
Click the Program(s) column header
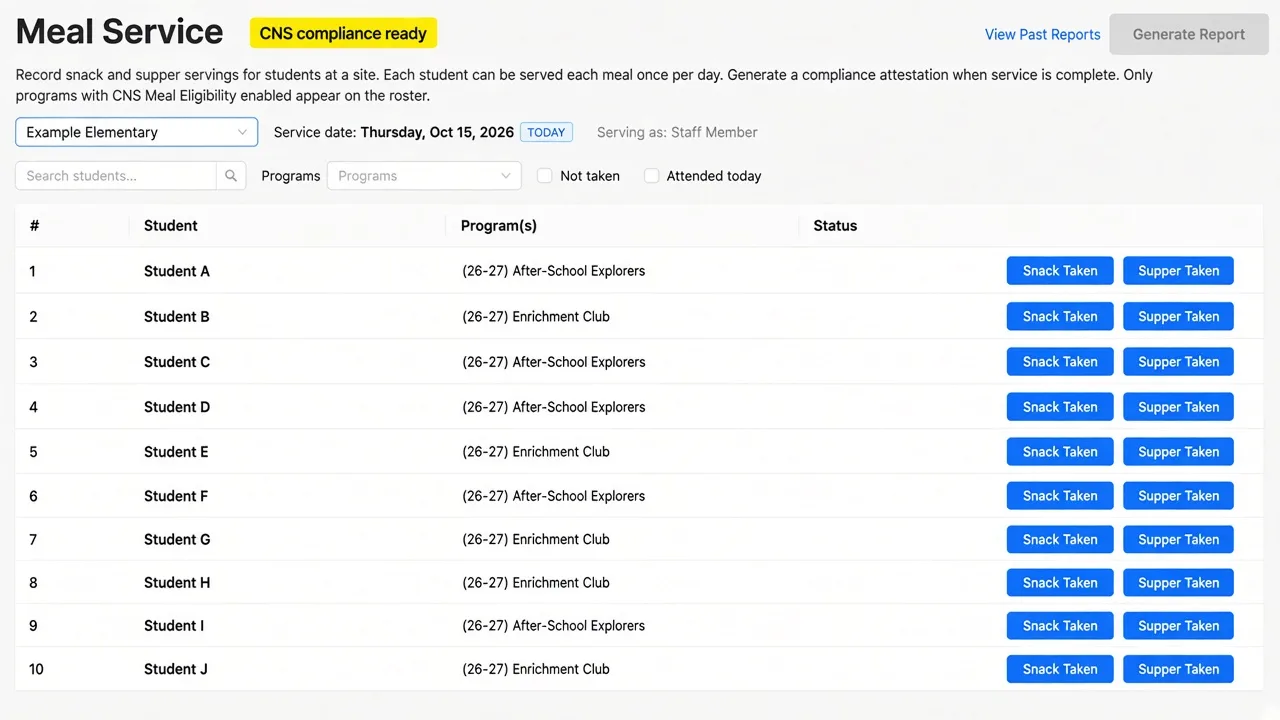(x=499, y=226)
